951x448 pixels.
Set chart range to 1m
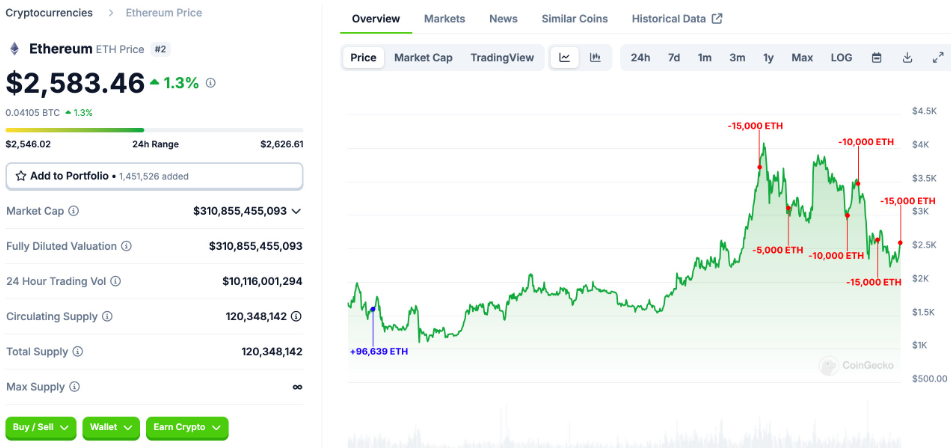(x=704, y=58)
